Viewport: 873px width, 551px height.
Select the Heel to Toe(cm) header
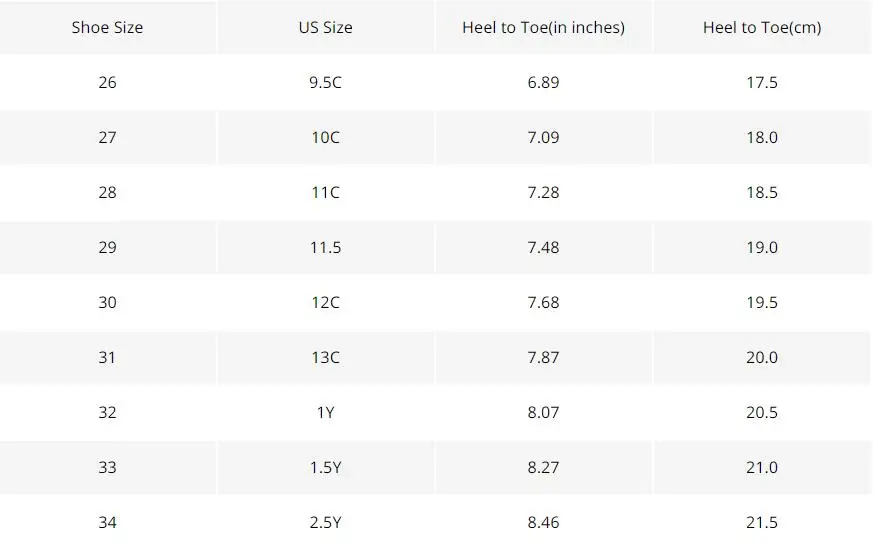tap(762, 27)
